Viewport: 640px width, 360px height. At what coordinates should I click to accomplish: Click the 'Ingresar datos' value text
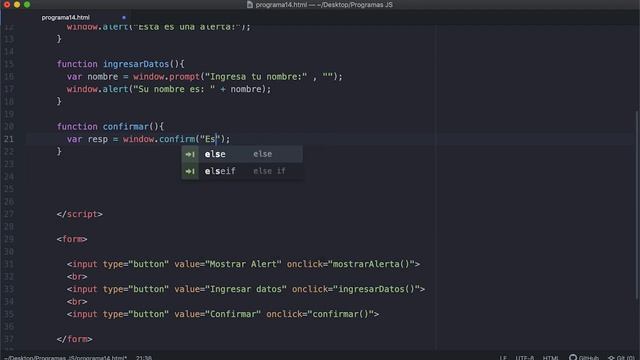click(246, 289)
